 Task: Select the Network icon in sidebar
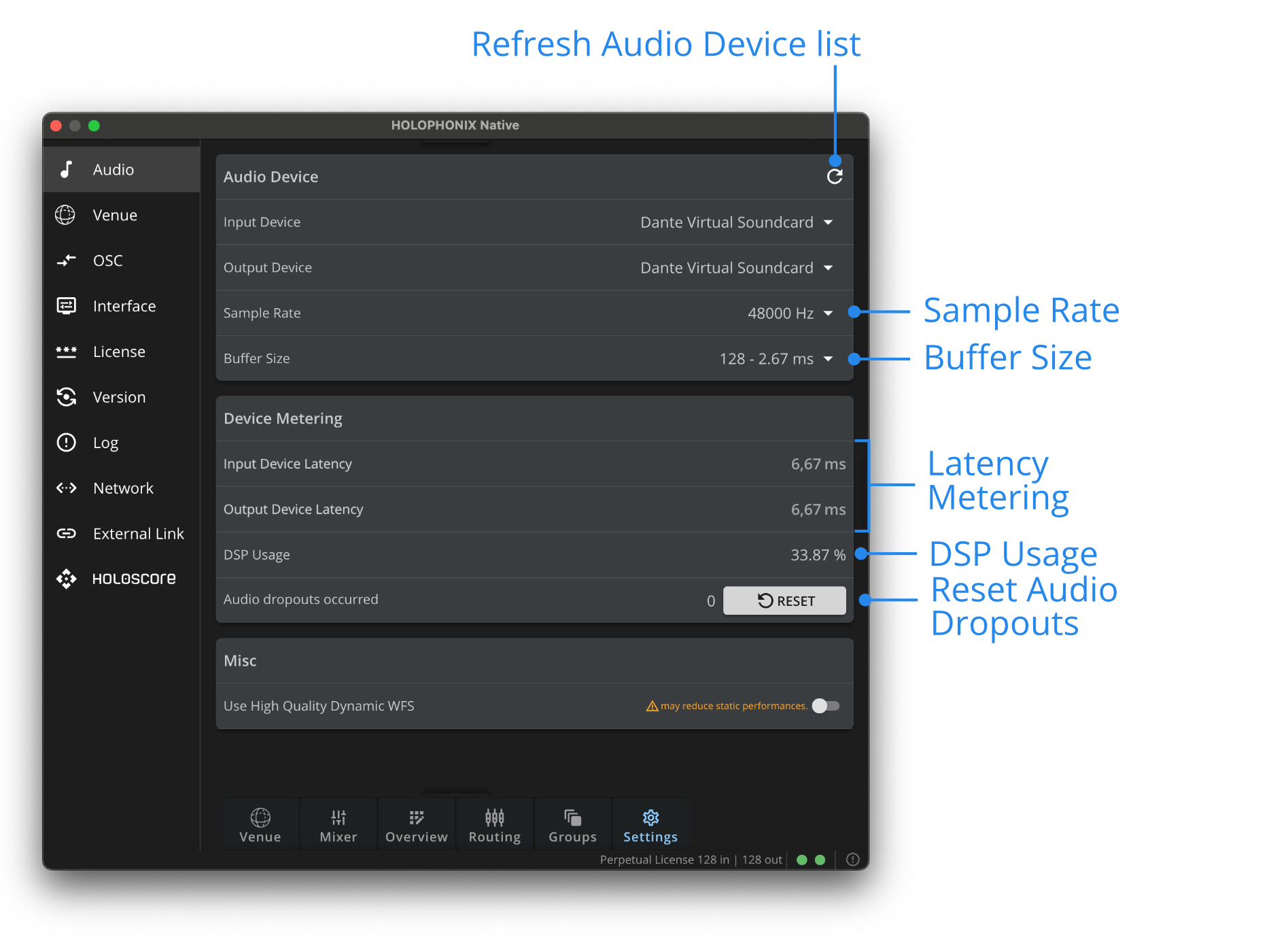coord(66,488)
